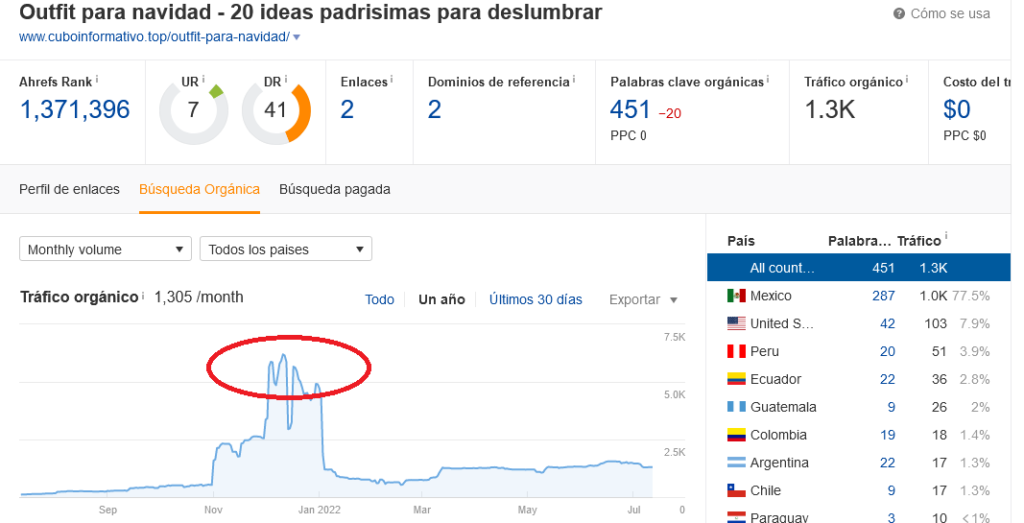Click the Argentina country name

tap(779, 463)
